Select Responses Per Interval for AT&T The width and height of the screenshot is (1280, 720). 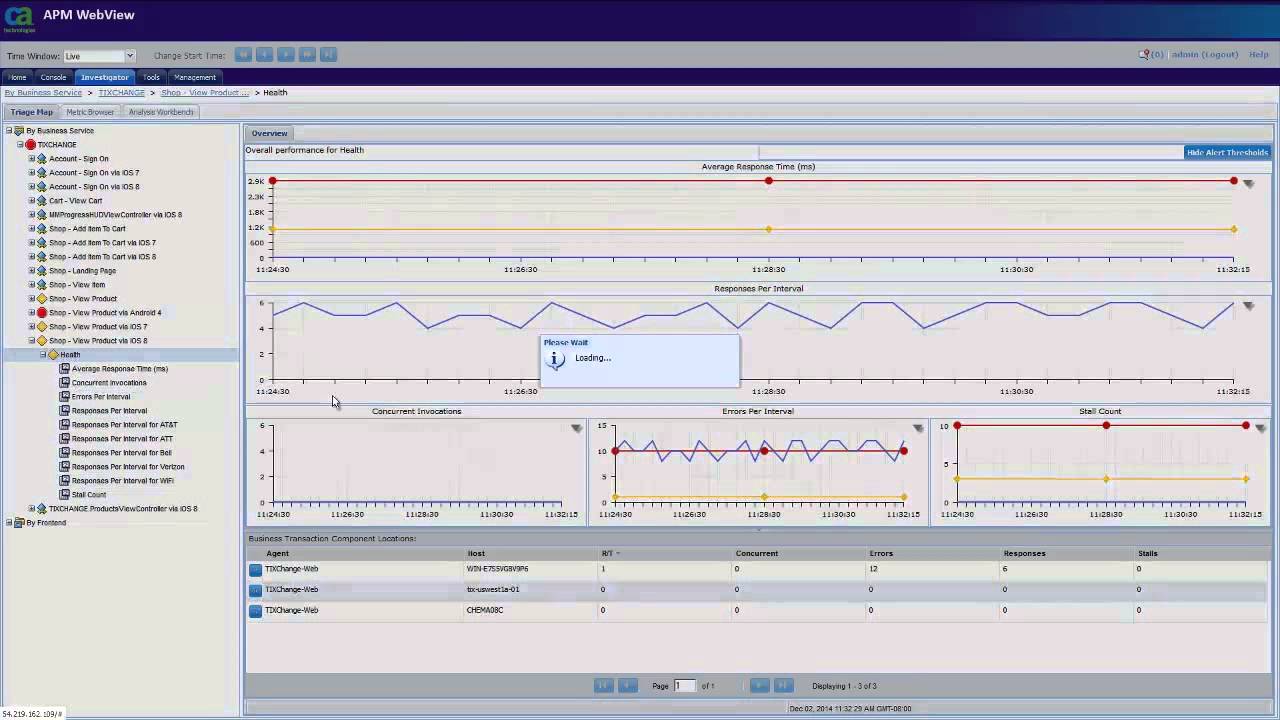point(125,425)
